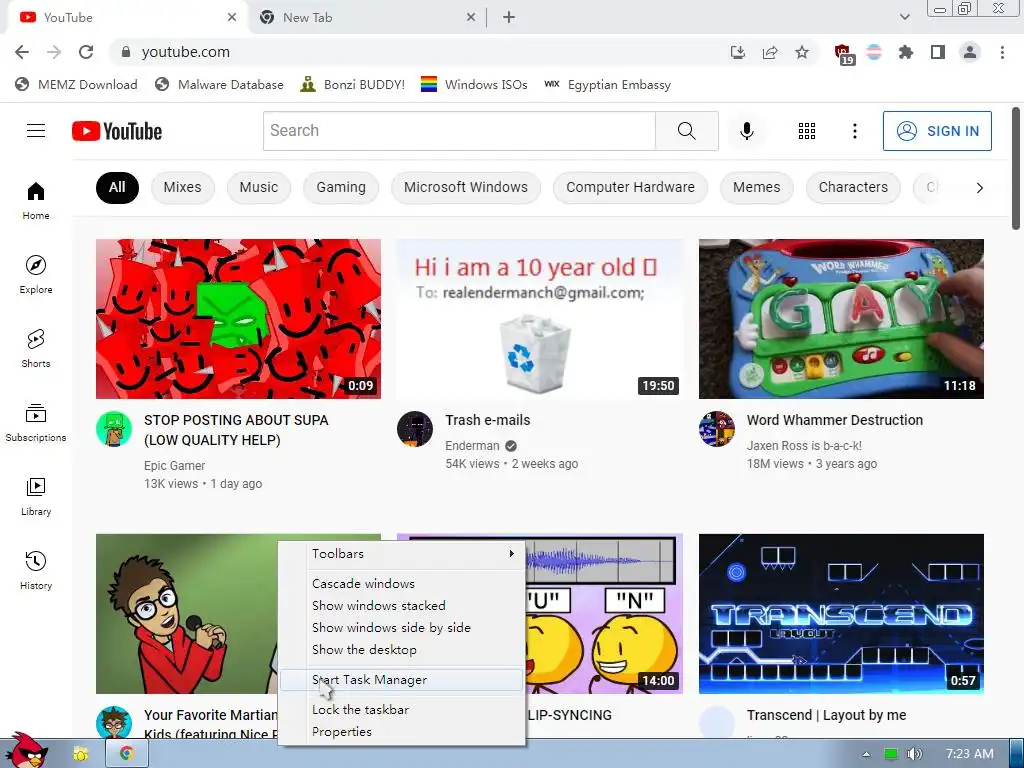Open History in the sidebar
This screenshot has width=1024, height=768.
click(36, 571)
